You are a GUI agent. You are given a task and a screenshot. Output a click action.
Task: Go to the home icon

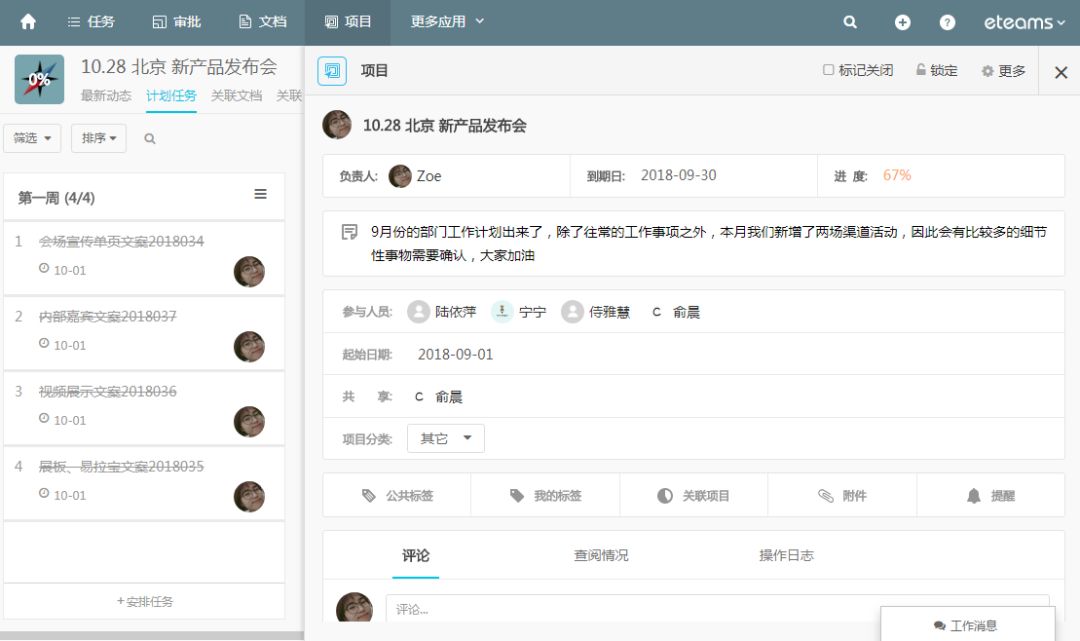coord(28,22)
